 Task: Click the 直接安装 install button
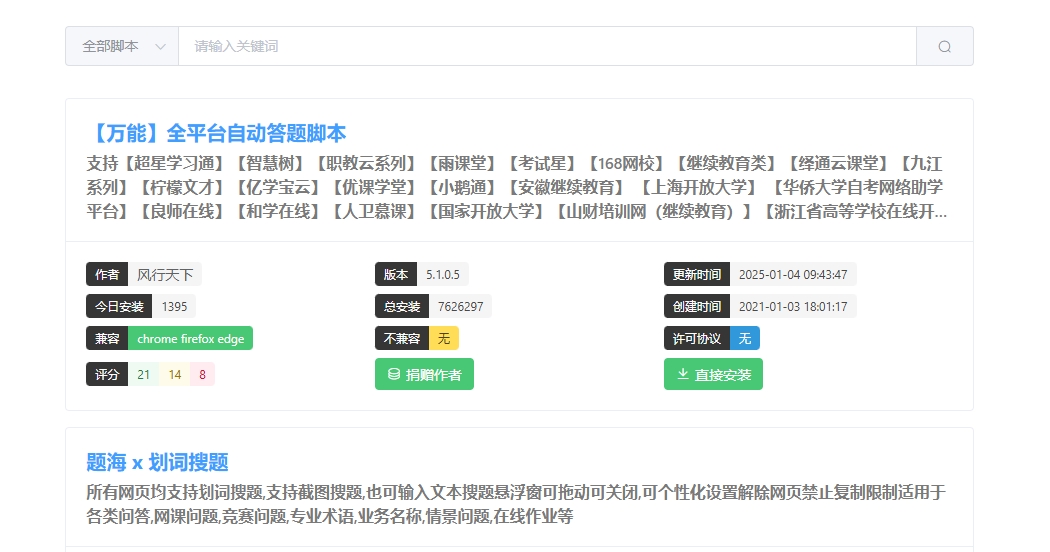tap(713, 374)
